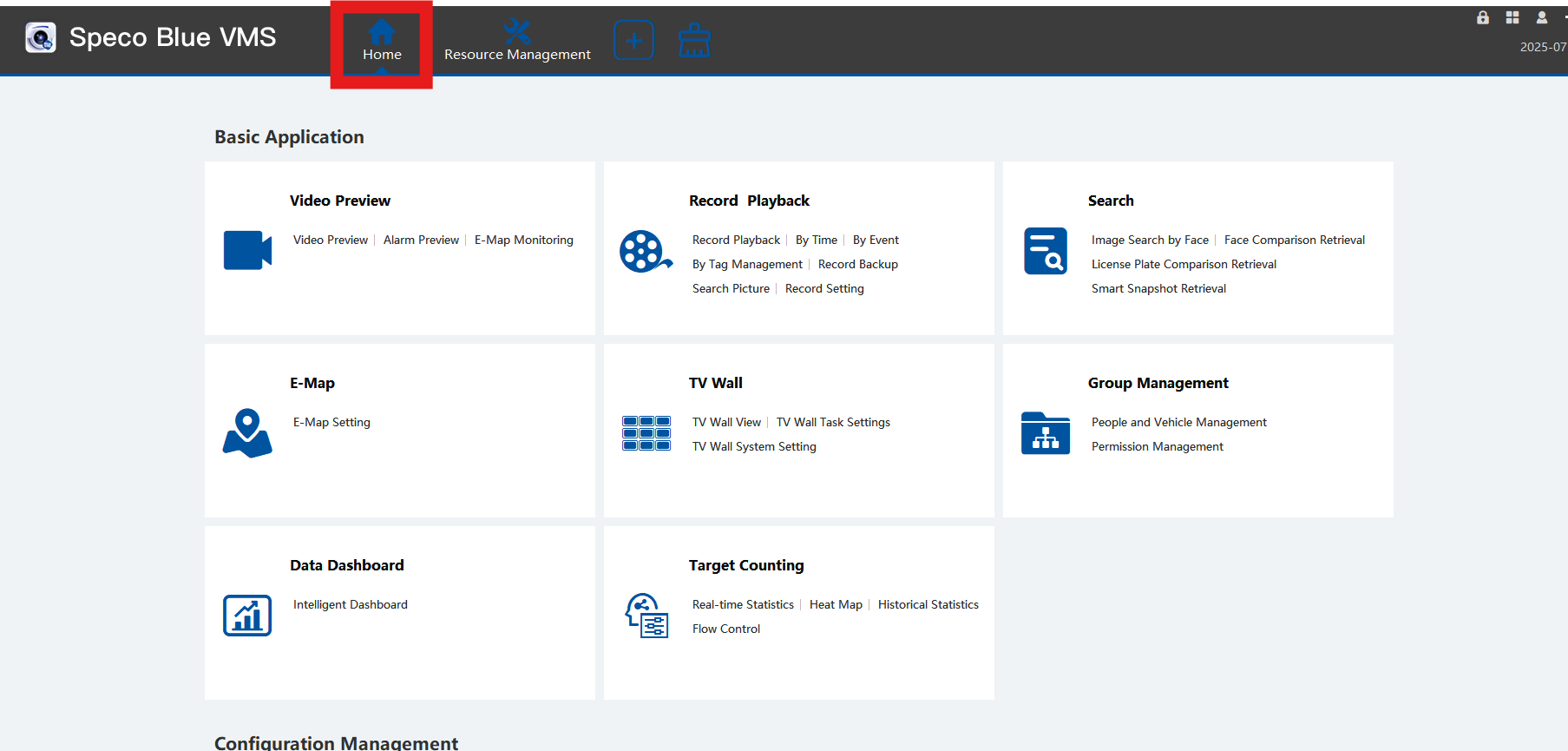Click the broom clean-up icon
Image resolution: width=1568 pixels, height=751 pixels.
pyautogui.click(x=694, y=40)
